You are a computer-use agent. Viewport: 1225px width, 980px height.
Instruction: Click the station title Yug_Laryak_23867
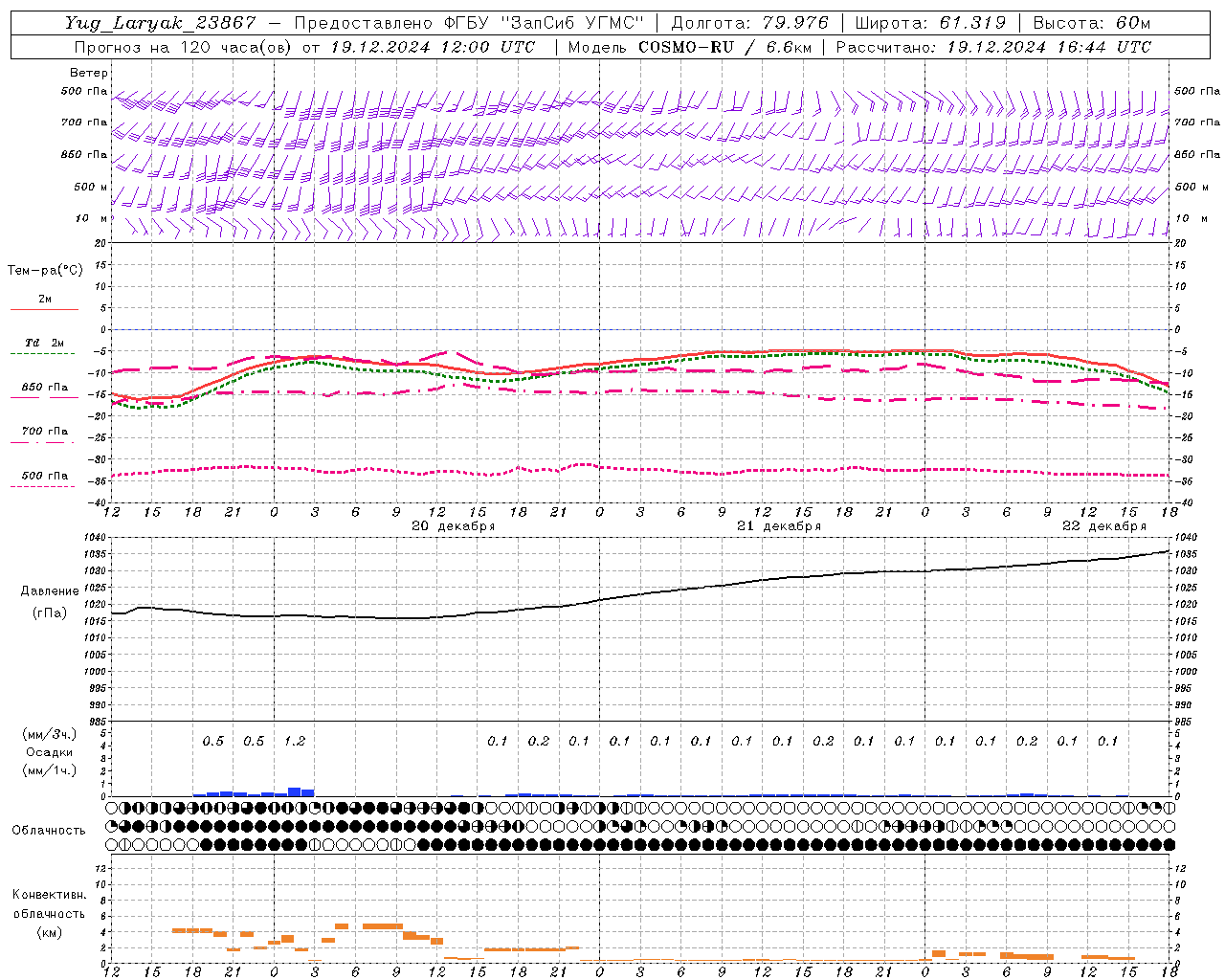[x=161, y=23]
